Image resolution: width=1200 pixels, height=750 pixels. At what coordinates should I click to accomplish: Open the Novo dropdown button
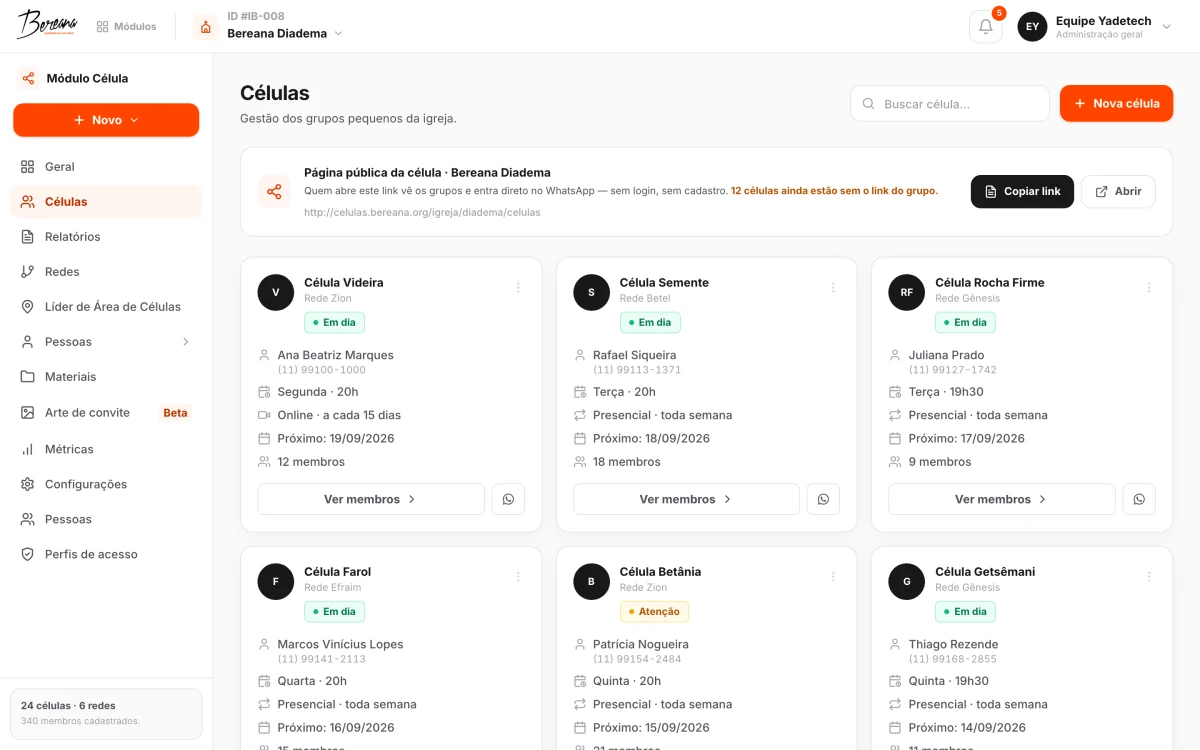coord(106,120)
